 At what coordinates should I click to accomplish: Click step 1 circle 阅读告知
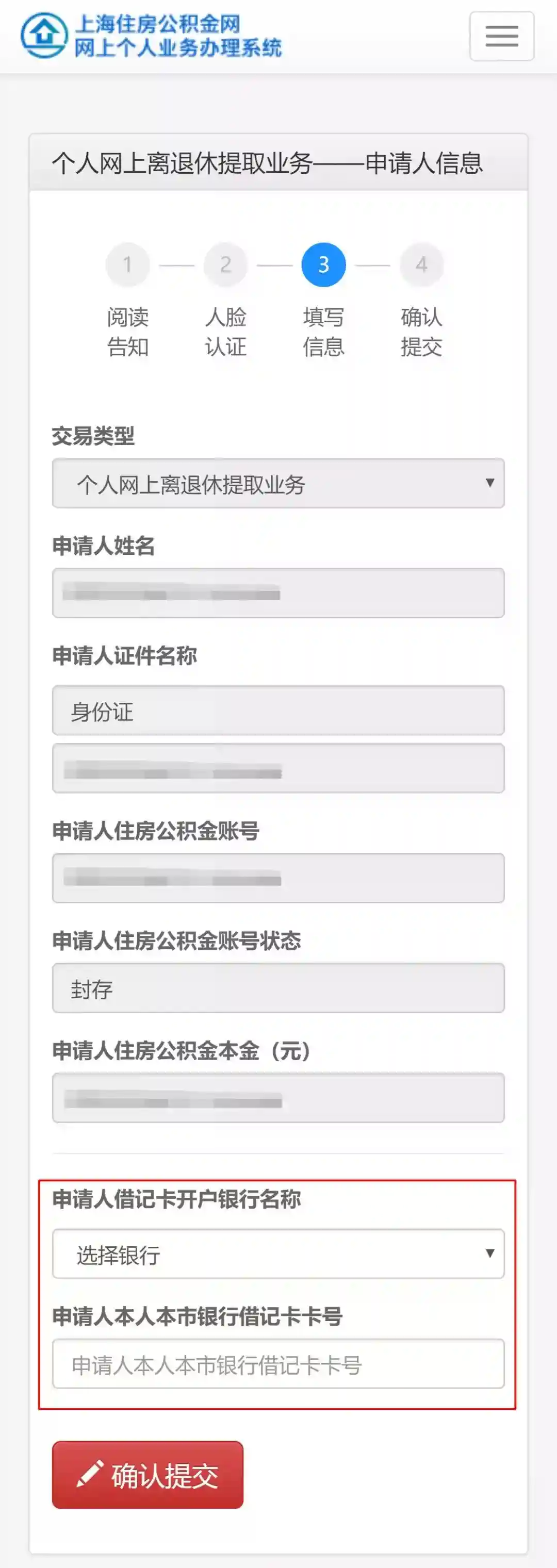point(128,265)
